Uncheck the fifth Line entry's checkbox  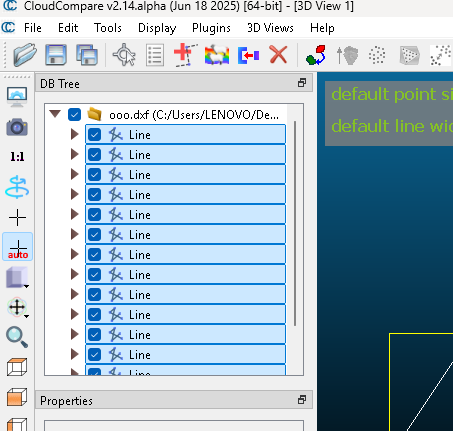point(95,215)
